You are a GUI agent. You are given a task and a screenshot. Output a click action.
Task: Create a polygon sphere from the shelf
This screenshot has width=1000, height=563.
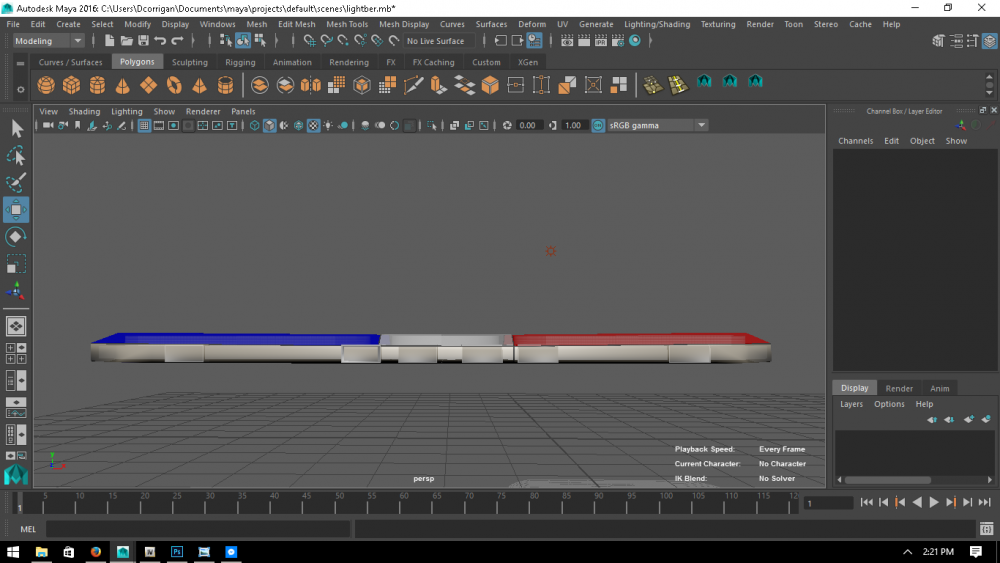46,85
